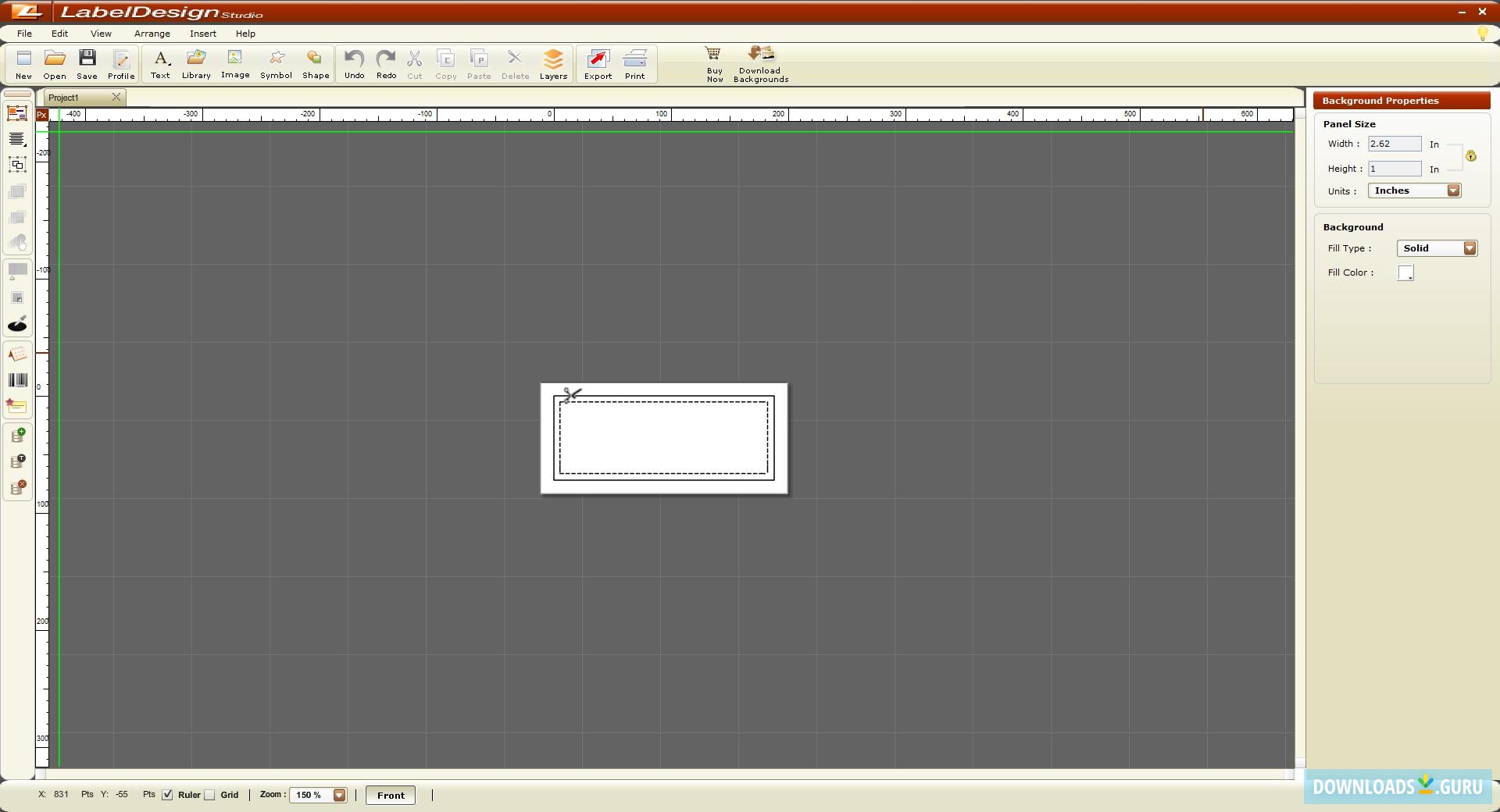Open the Edit menu
This screenshot has height=812, width=1500.
(x=60, y=34)
